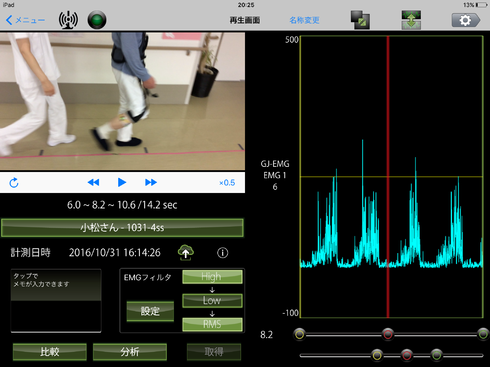Open the 比較 compare function
The height and width of the screenshot is (367, 490).
[x=50, y=352]
